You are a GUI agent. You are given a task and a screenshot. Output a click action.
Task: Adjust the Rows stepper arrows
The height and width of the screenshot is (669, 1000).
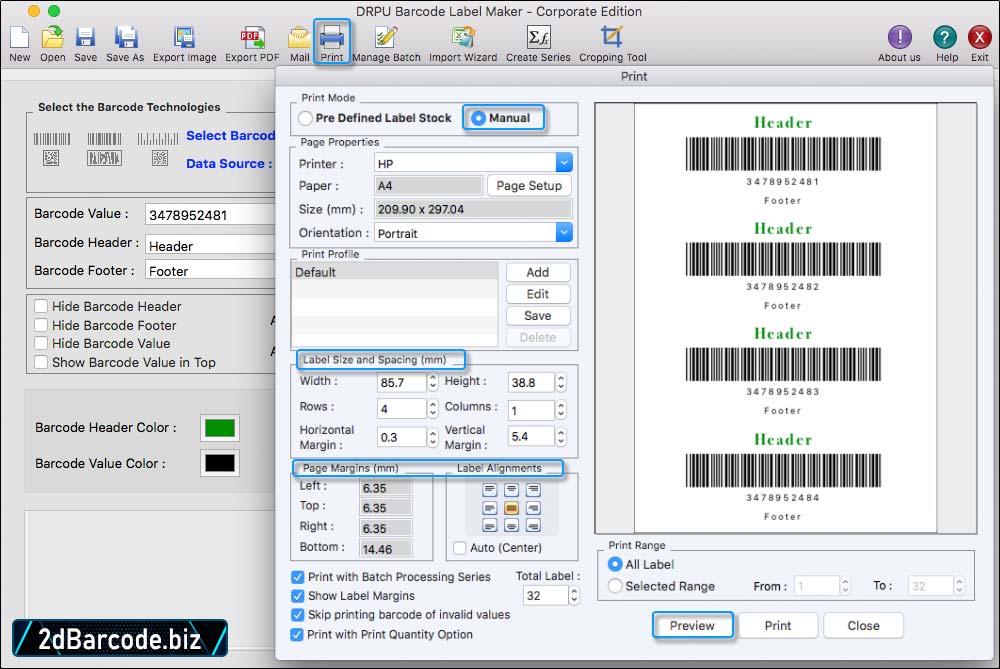point(433,409)
